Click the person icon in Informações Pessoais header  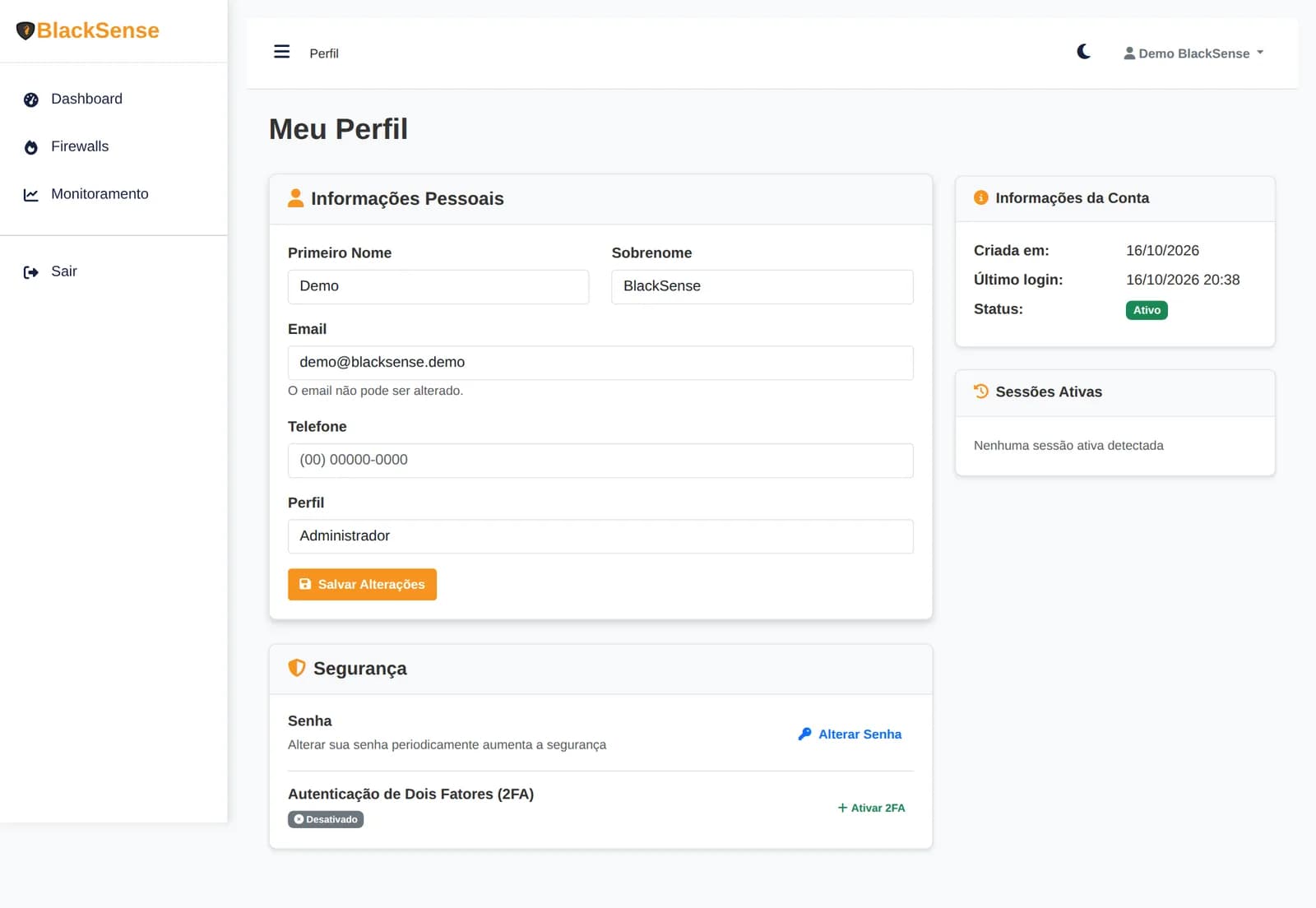point(295,198)
